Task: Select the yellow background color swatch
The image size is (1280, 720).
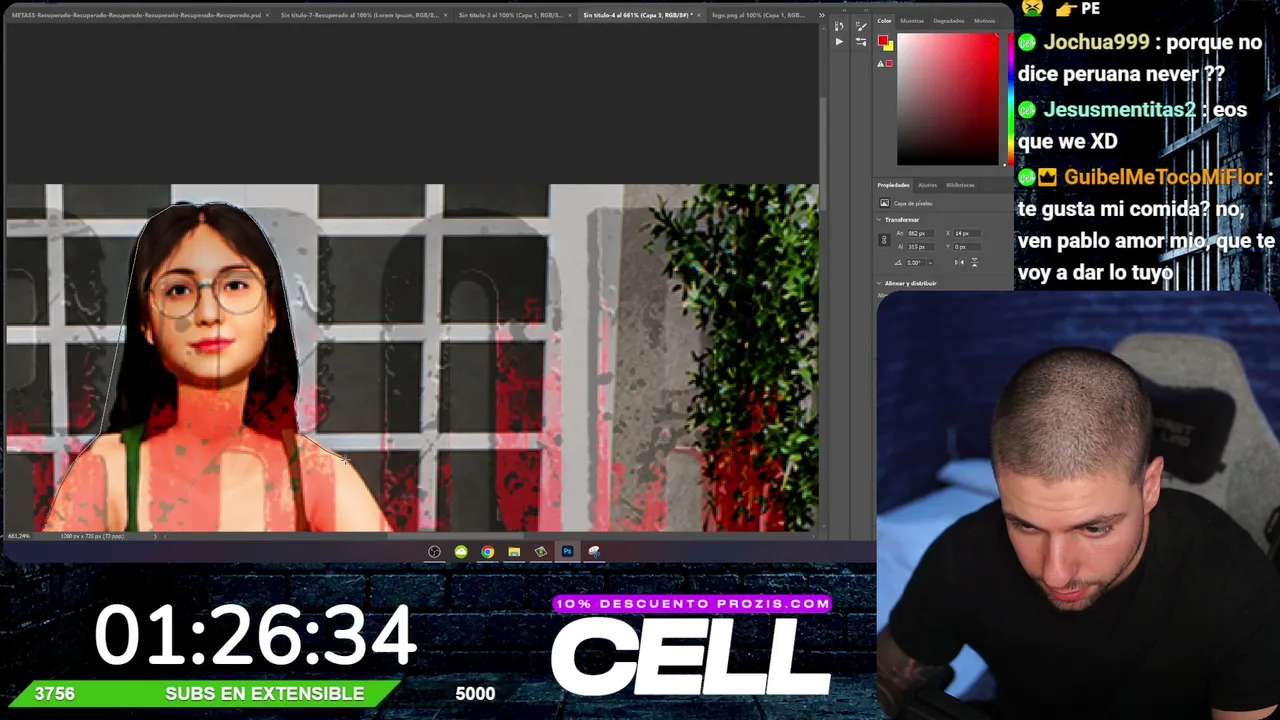Action: click(x=888, y=46)
